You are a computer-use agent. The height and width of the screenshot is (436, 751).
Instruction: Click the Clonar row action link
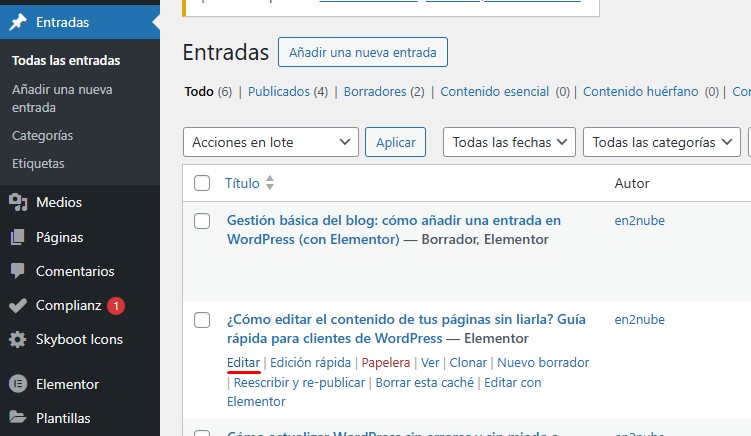coord(468,363)
